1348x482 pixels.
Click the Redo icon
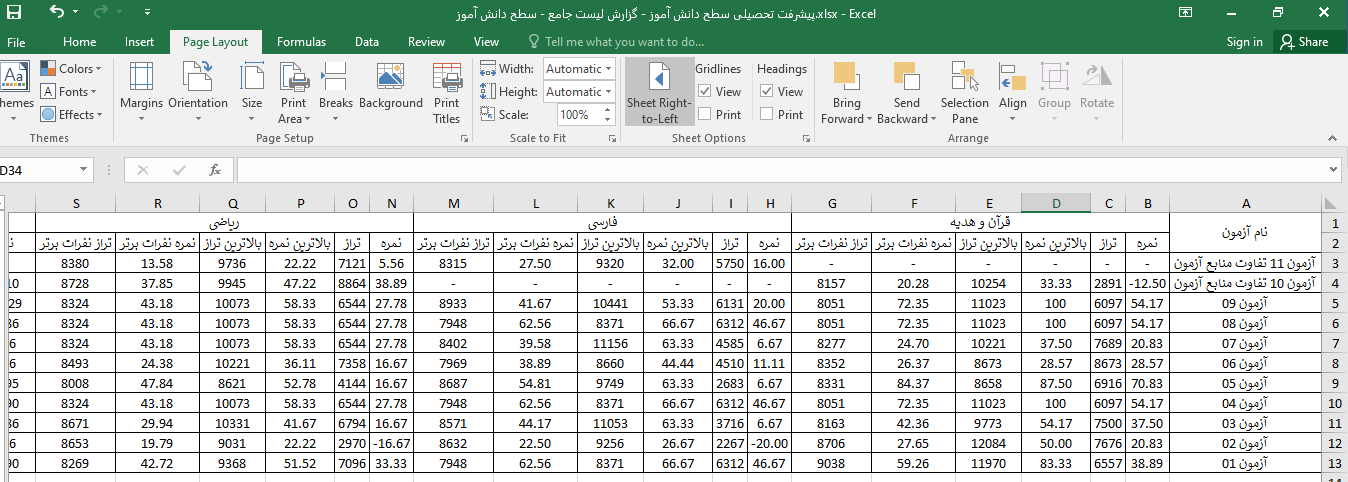[x=103, y=13]
